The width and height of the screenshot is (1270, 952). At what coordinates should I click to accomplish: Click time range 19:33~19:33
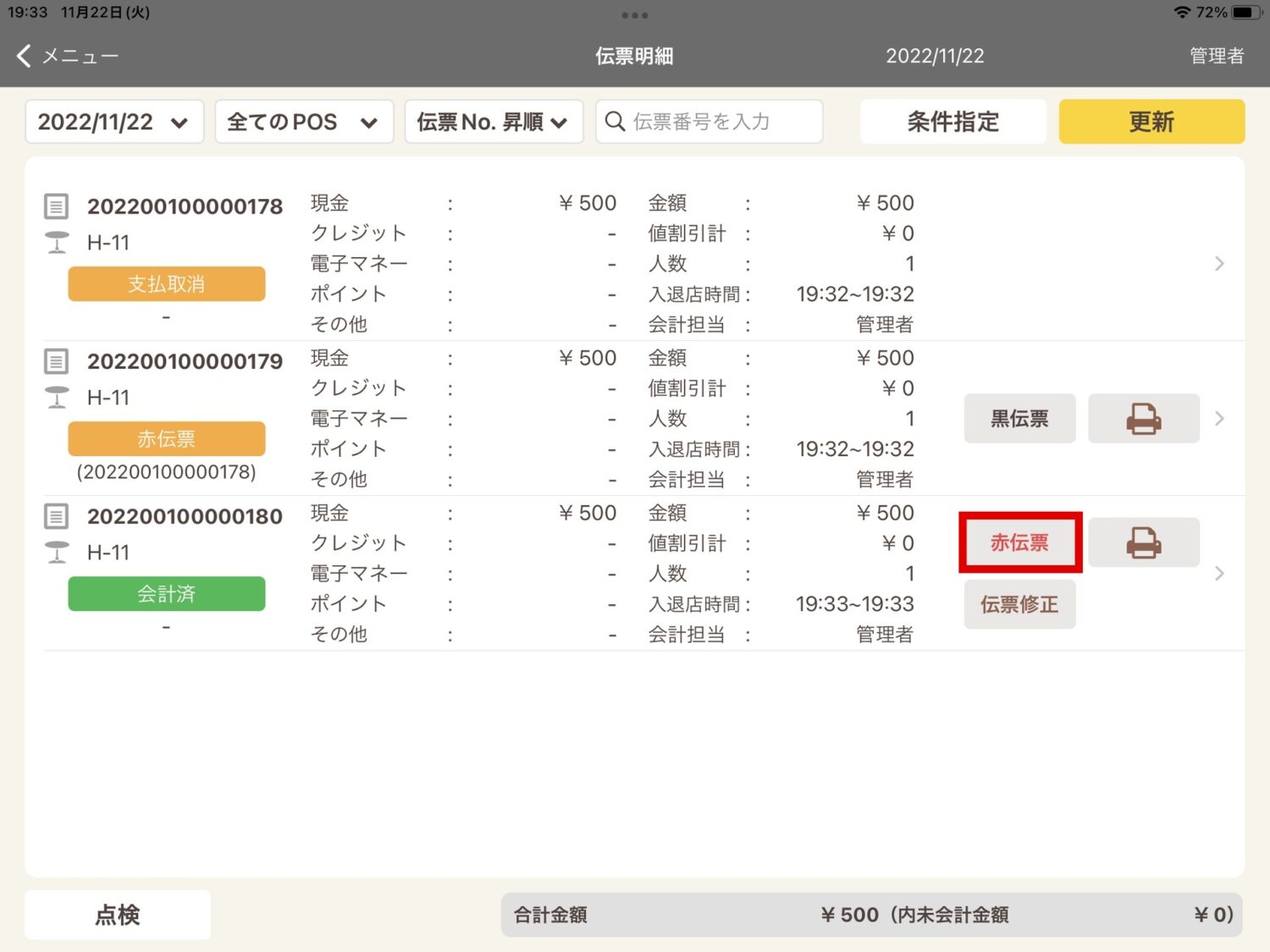855,604
